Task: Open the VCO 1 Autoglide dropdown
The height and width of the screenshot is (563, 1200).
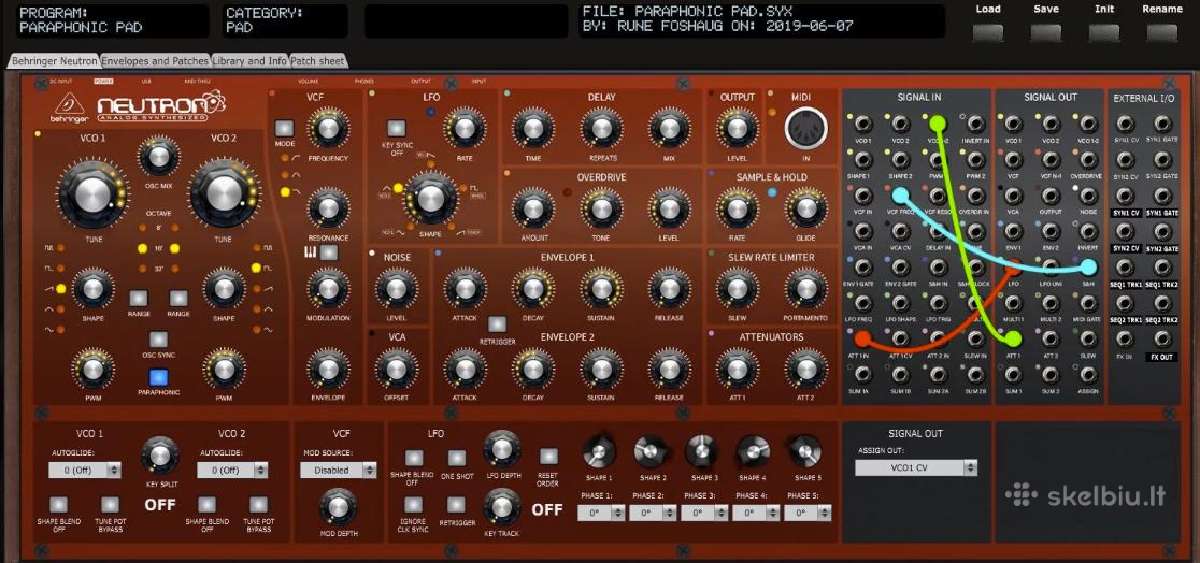Action: click(85, 469)
